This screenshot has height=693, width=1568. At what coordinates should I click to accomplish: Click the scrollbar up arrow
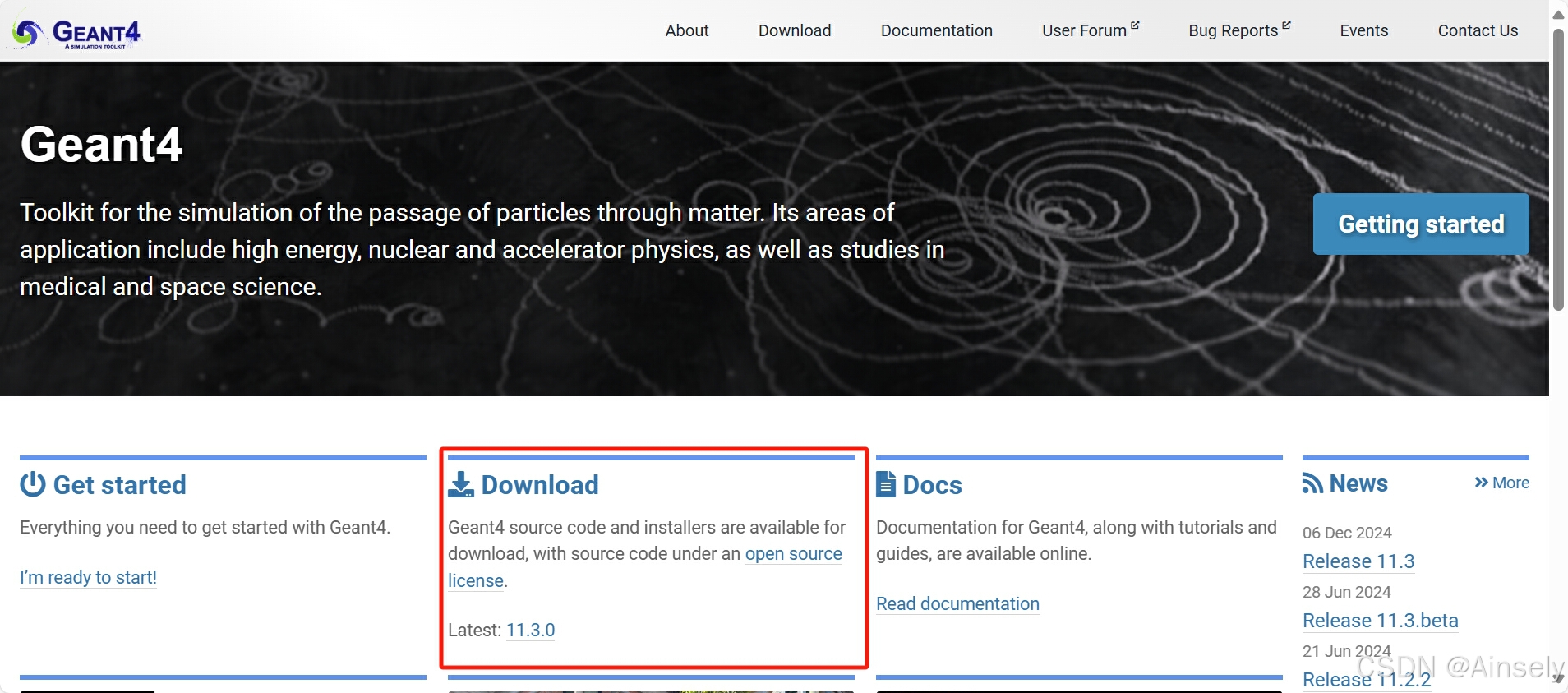pos(1558,14)
